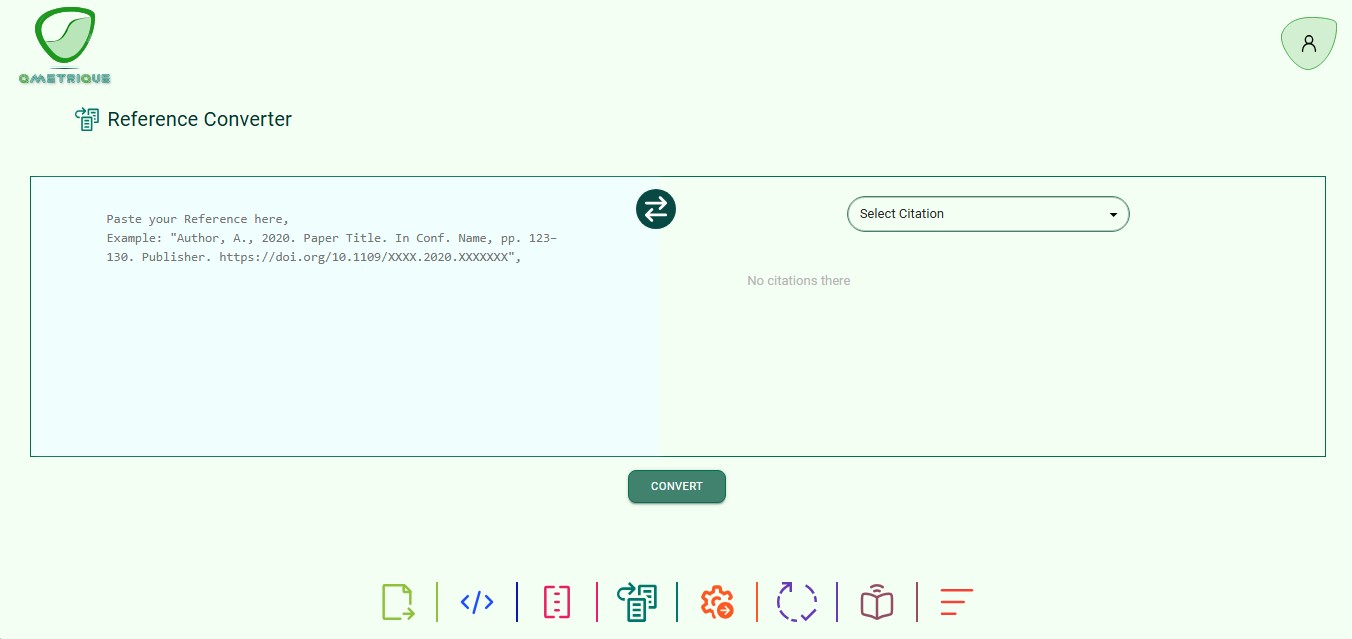Click the teal reference converter icon in bottom toolbar
The height and width of the screenshot is (639, 1352).
pos(636,602)
